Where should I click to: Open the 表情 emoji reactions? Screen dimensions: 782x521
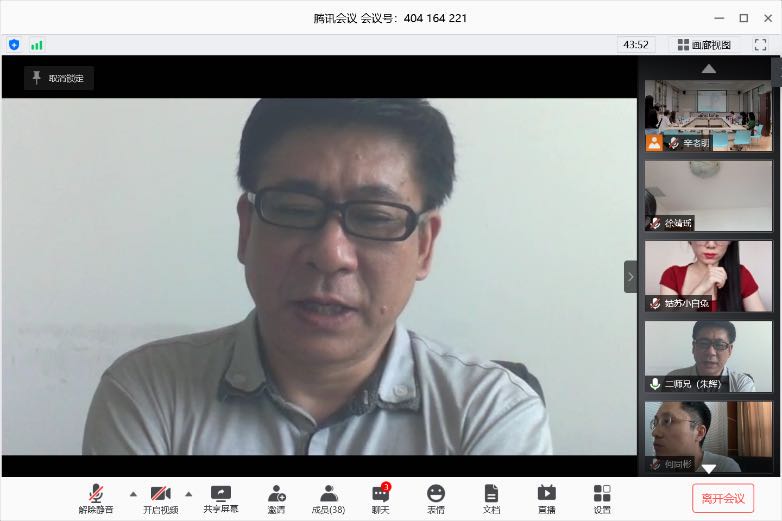pyautogui.click(x=436, y=498)
